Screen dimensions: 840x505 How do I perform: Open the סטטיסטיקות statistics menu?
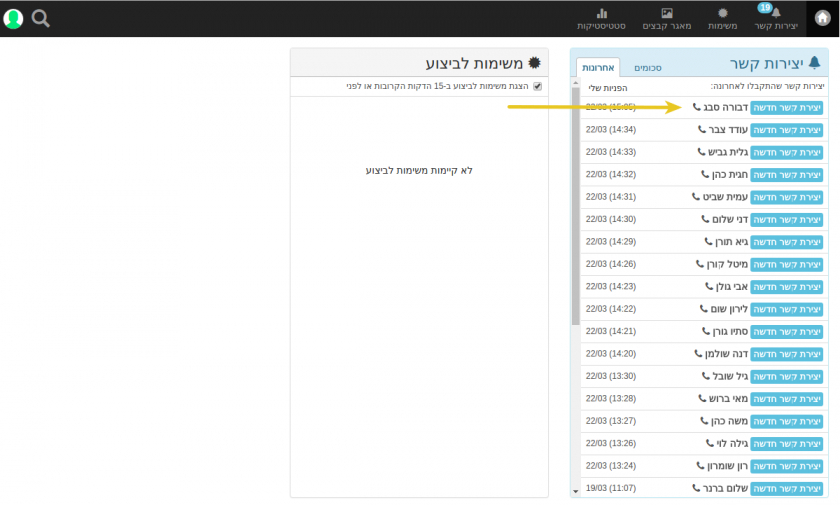click(x=601, y=18)
